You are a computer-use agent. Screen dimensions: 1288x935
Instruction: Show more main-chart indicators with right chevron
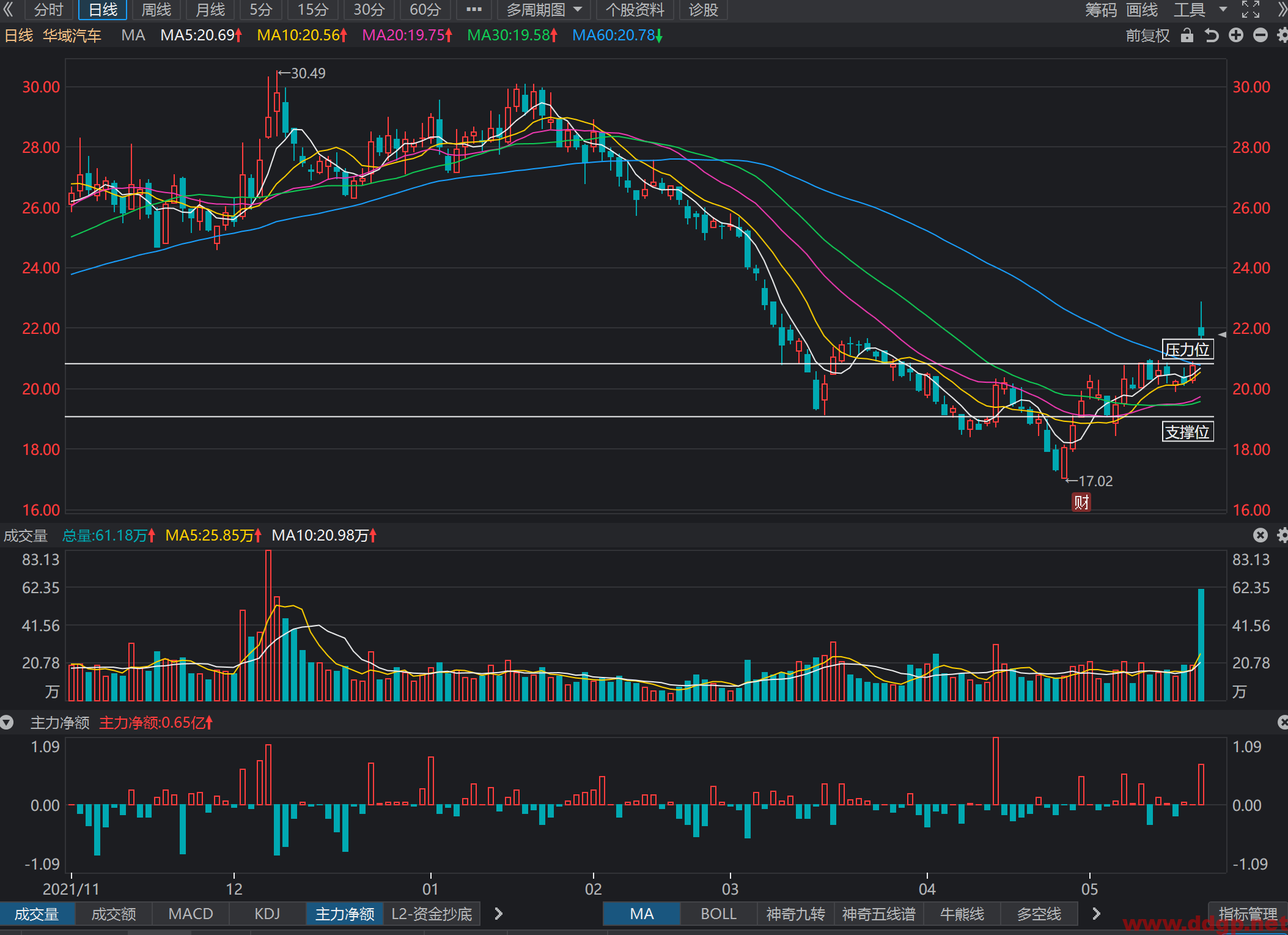pyautogui.click(x=1096, y=914)
